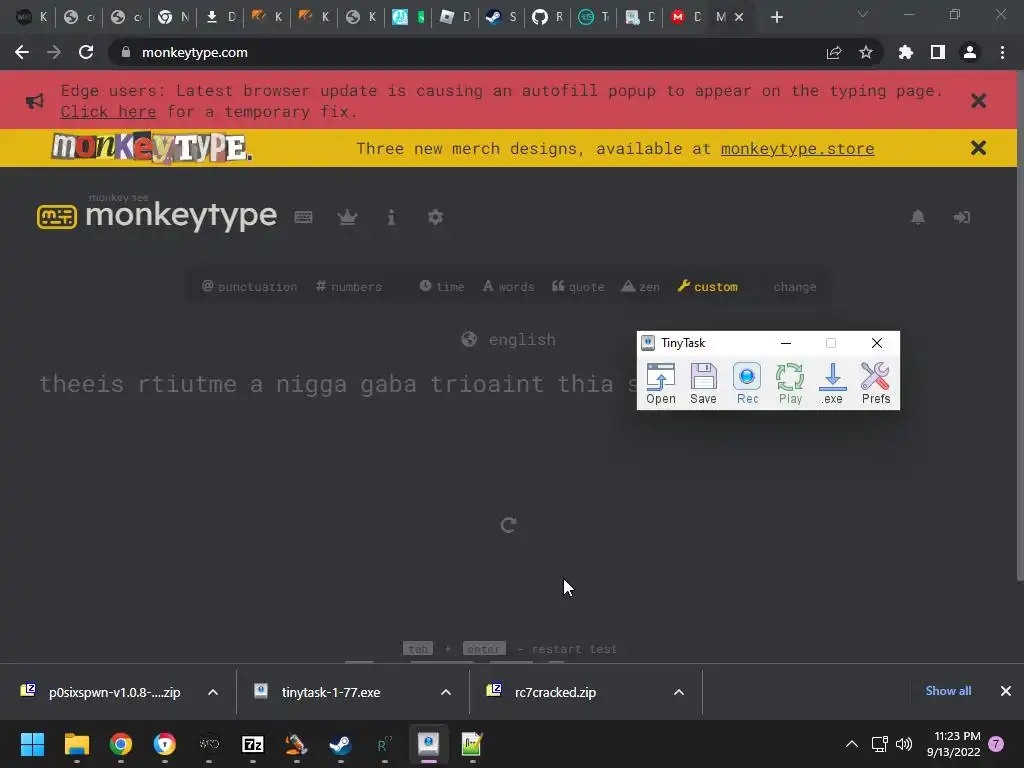Select the quote test mode
This screenshot has height=768, width=1024.
click(578, 287)
